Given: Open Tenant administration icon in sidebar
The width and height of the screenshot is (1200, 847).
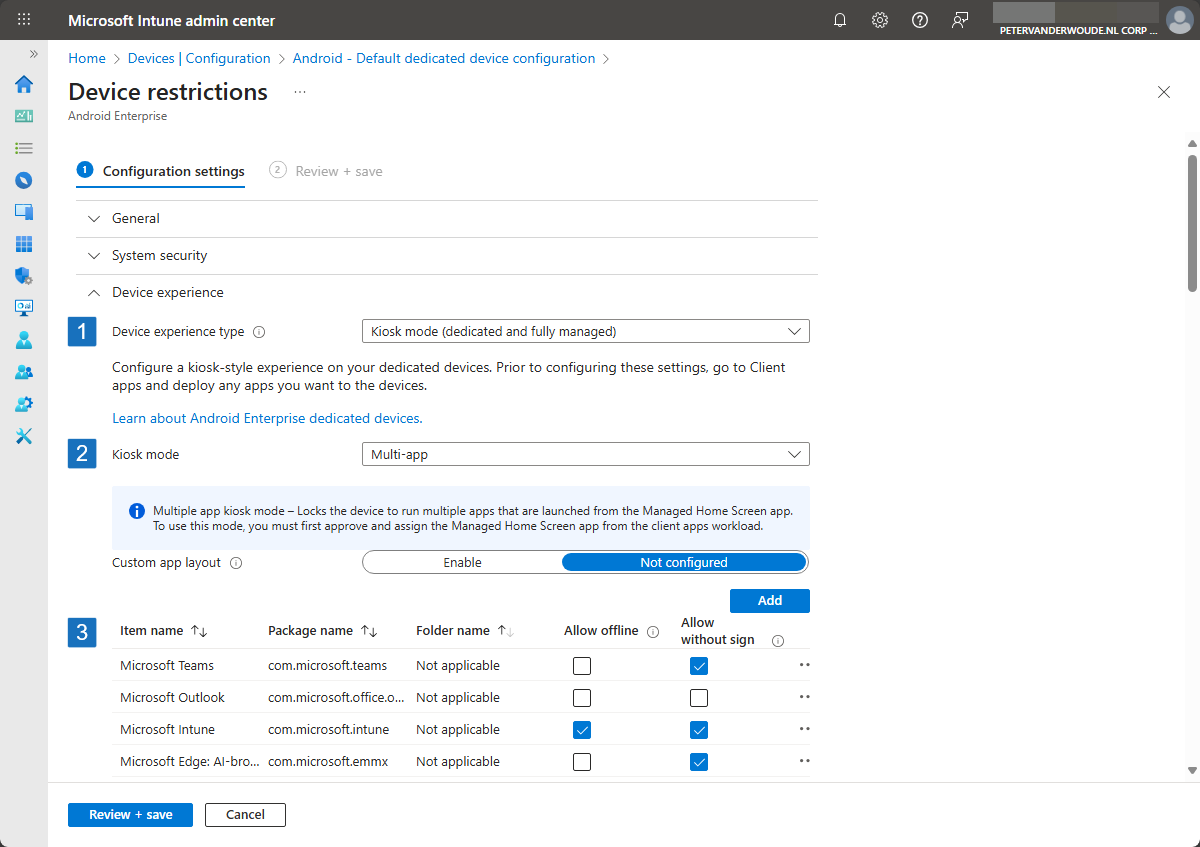Looking at the screenshot, I should point(24,404).
